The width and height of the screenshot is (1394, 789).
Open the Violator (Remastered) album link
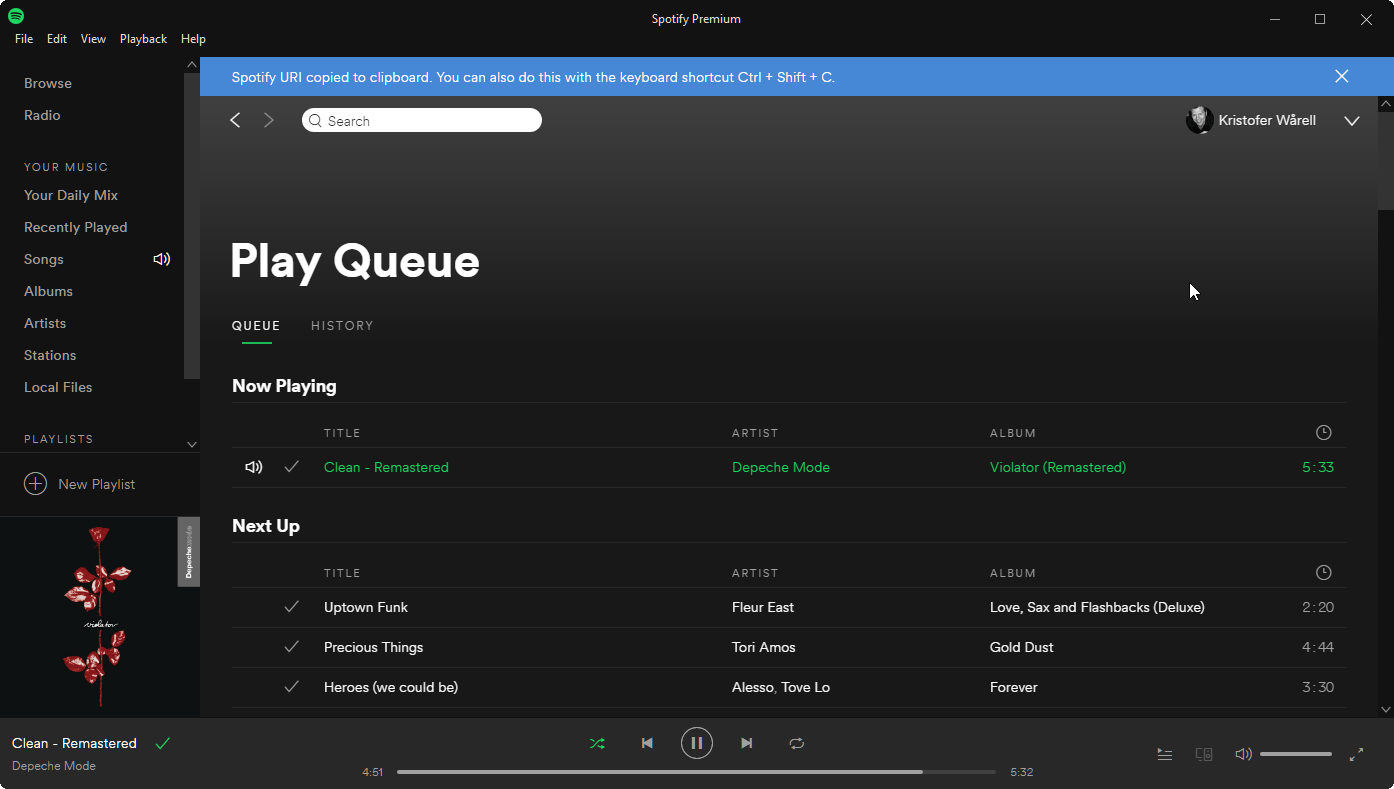coord(1058,467)
